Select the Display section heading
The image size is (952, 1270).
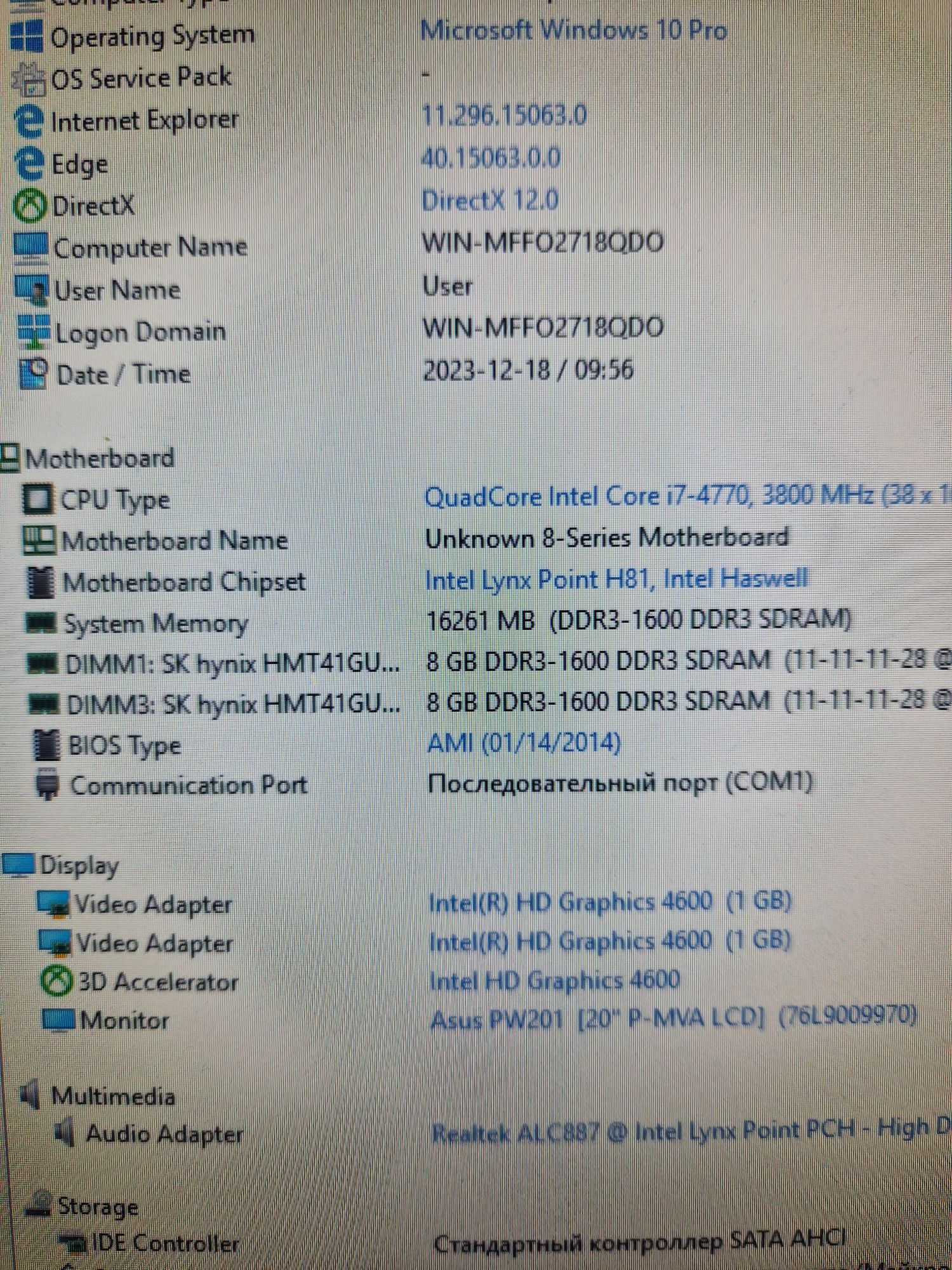pos(79,866)
